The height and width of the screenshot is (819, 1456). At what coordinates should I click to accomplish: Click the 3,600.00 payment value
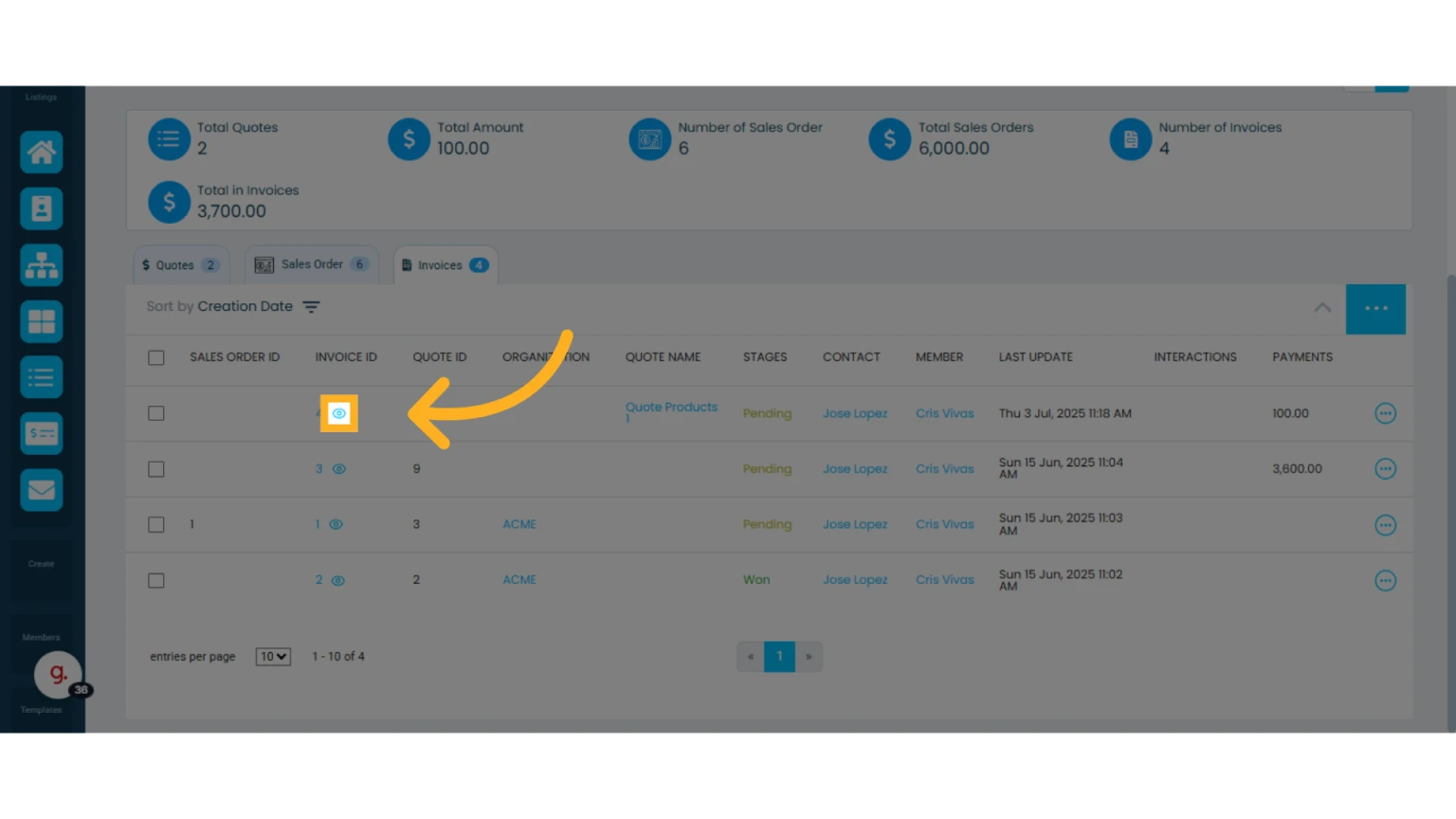click(x=1297, y=469)
